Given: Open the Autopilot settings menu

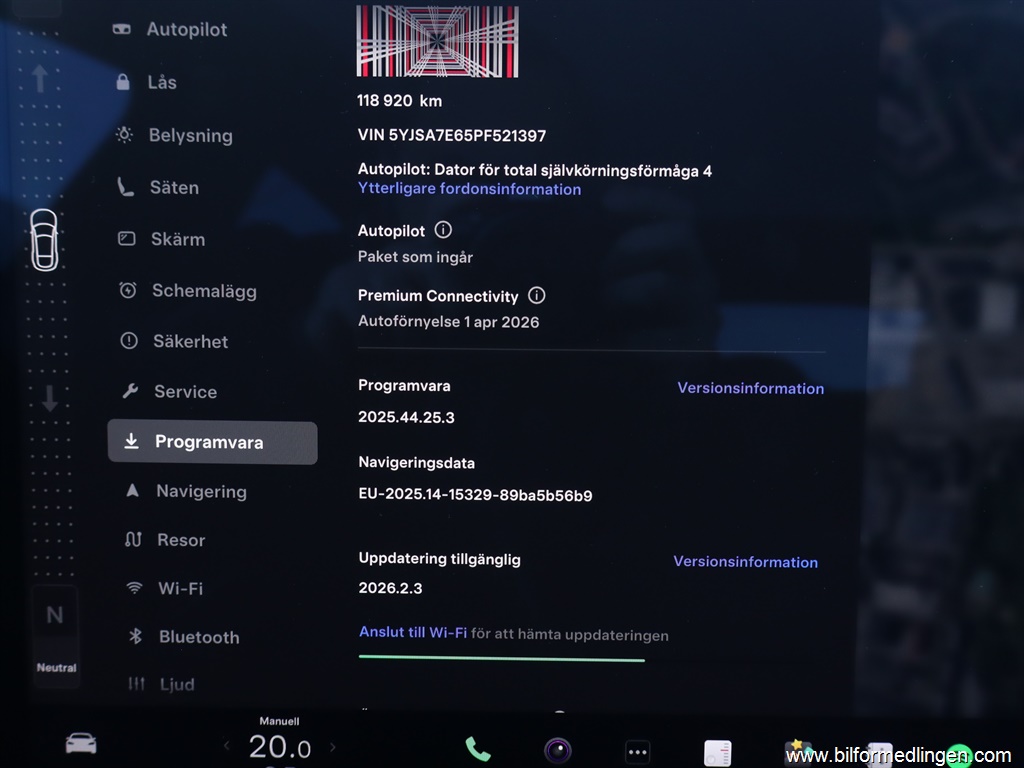Looking at the screenshot, I should [186, 29].
